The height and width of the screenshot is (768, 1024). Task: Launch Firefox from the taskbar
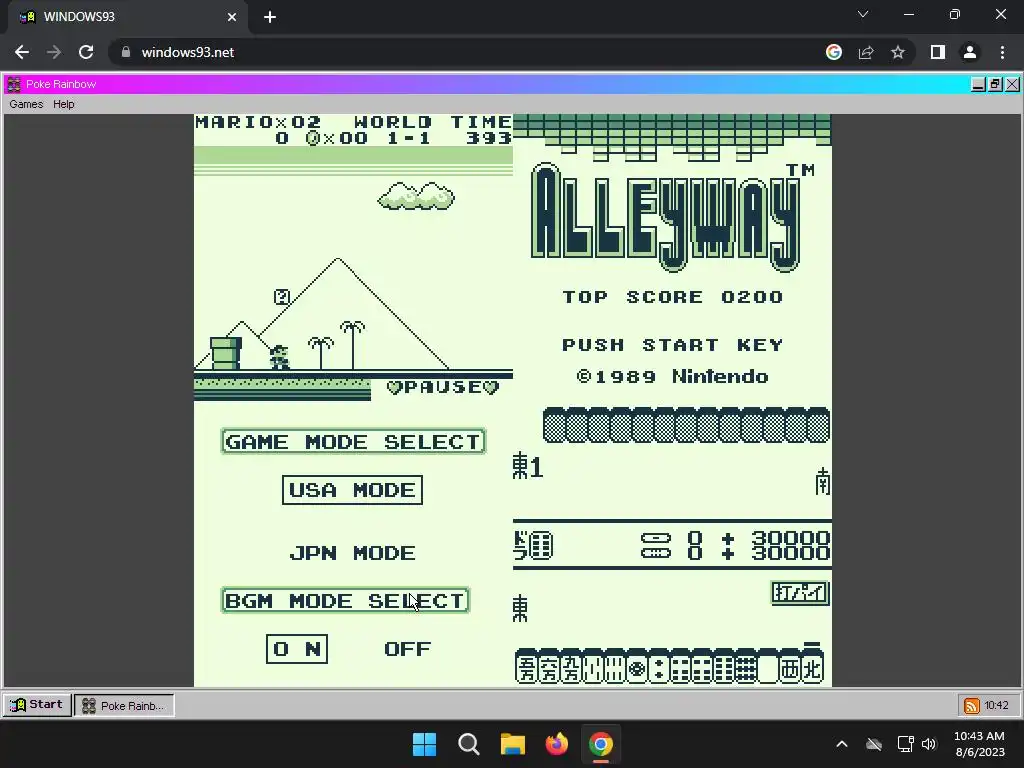pyautogui.click(x=556, y=744)
